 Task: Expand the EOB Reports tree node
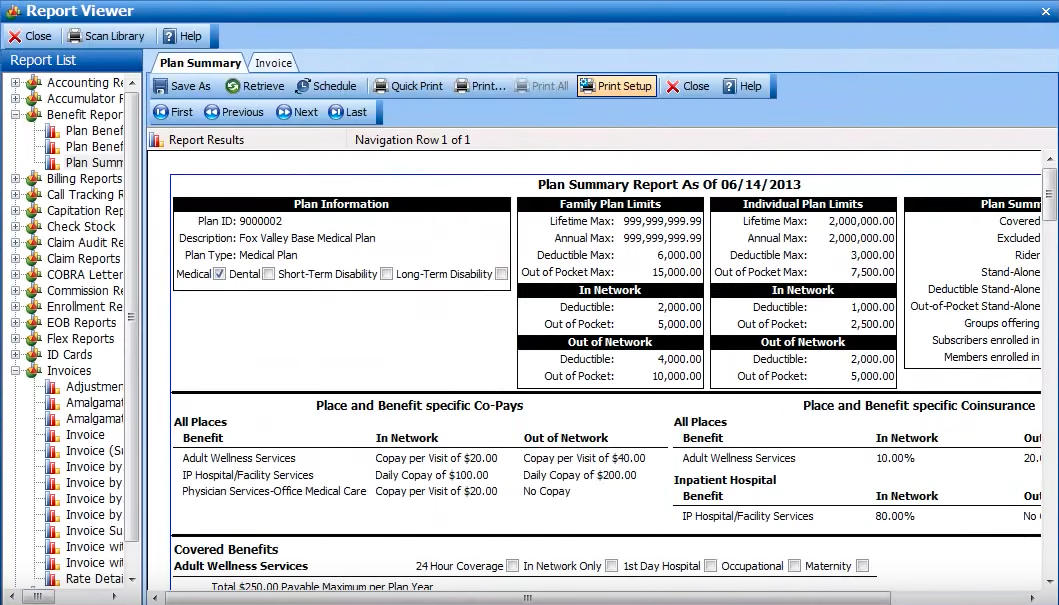[16, 323]
